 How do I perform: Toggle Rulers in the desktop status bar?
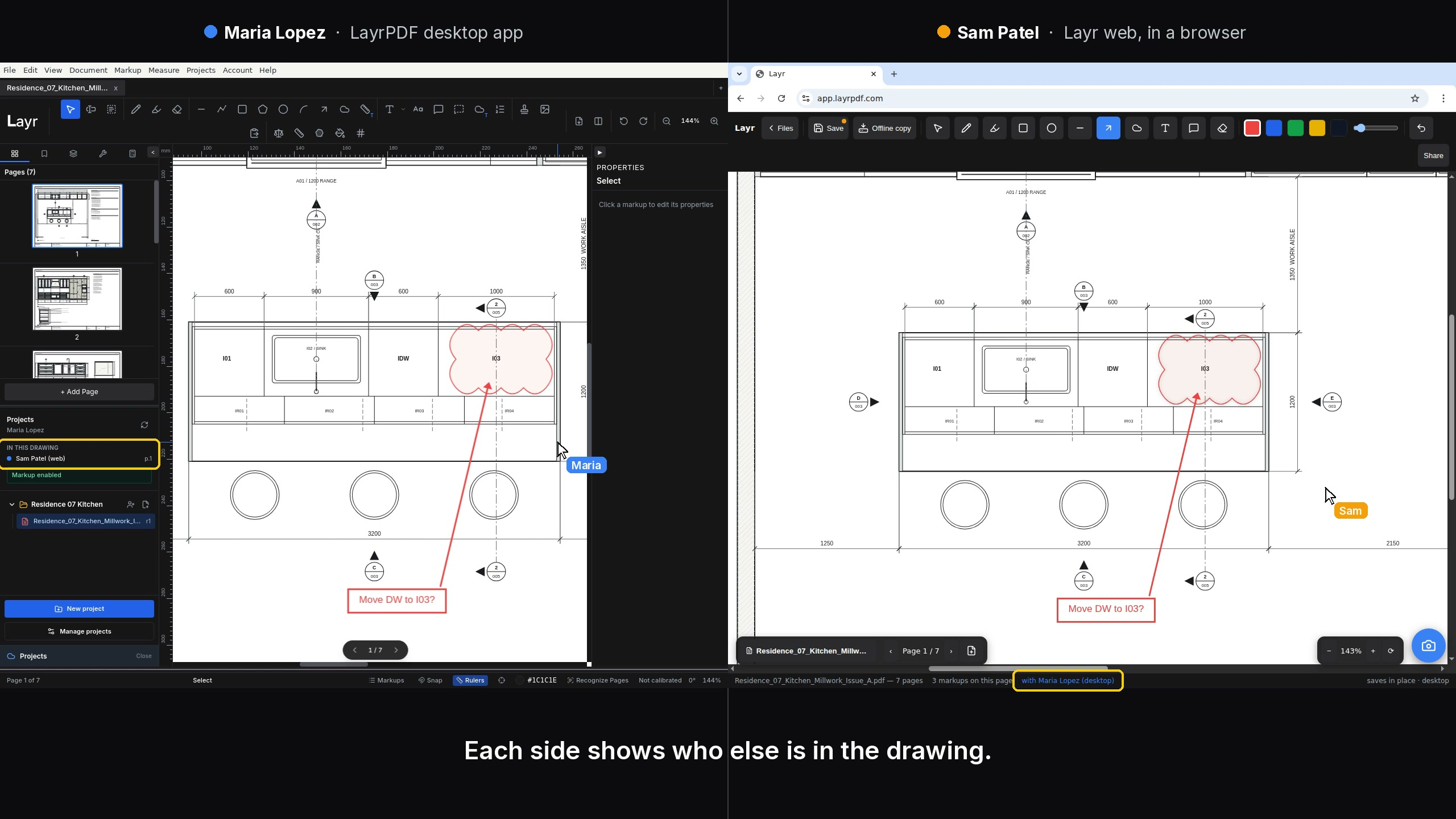click(470, 680)
